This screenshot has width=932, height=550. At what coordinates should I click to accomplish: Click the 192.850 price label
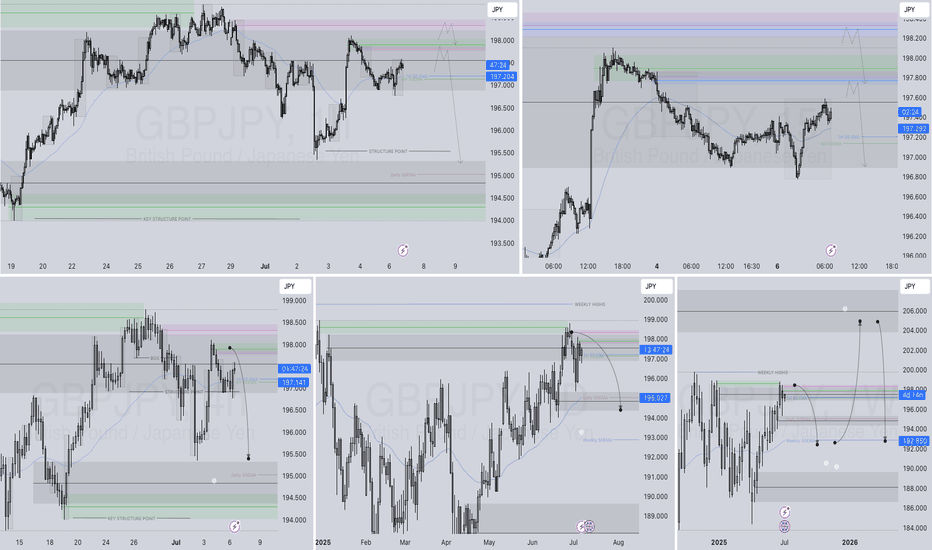(913, 441)
